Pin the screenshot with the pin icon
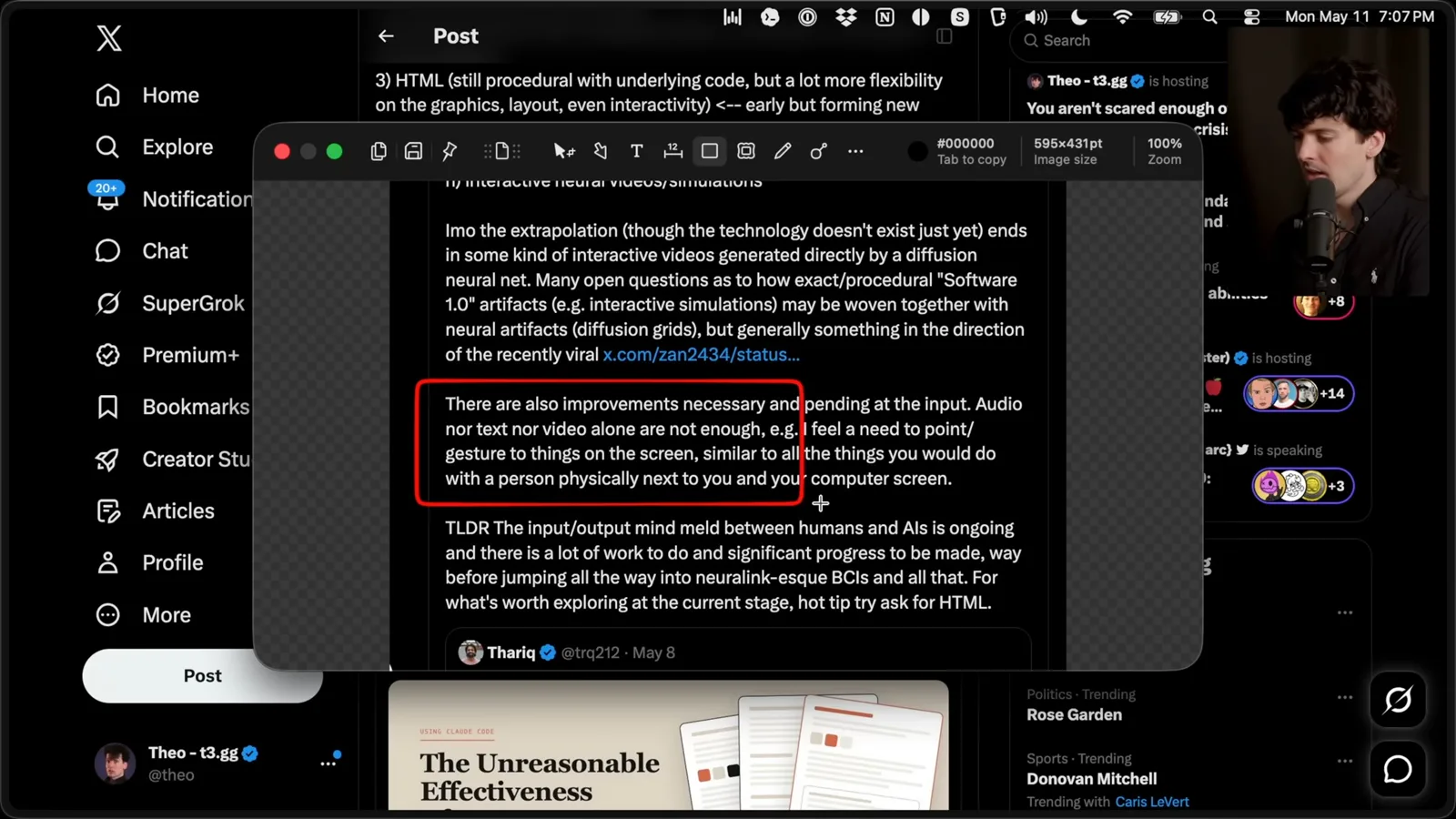This screenshot has width=1456, height=819. click(x=450, y=151)
